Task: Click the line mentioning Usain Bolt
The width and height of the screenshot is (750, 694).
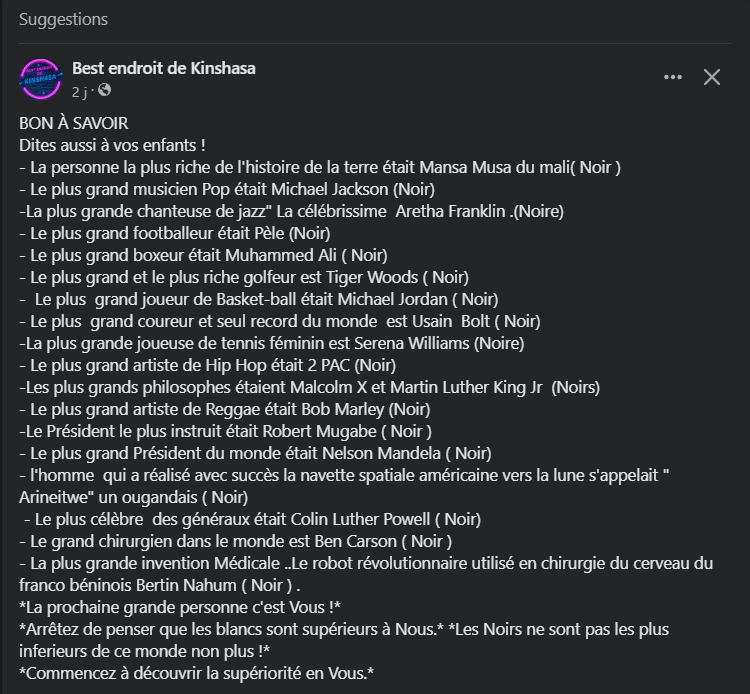Action: [x=280, y=321]
